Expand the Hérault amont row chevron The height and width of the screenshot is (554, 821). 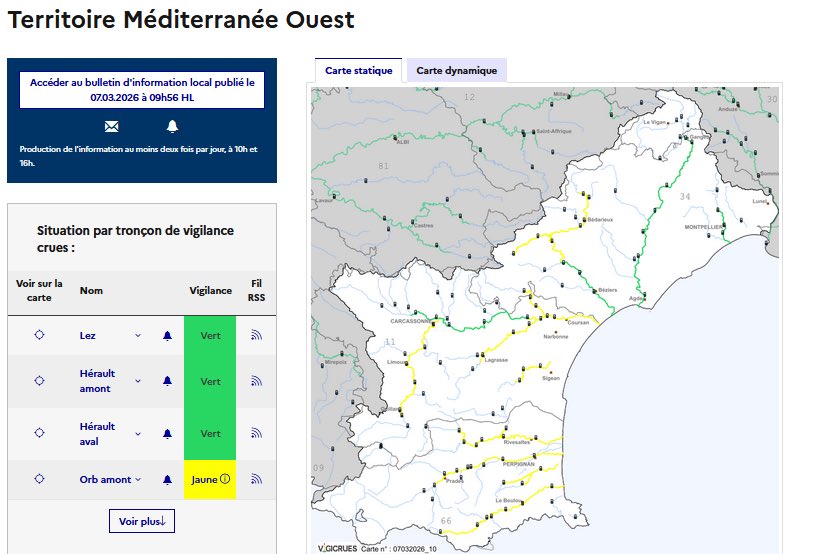pyautogui.click(x=138, y=381)
